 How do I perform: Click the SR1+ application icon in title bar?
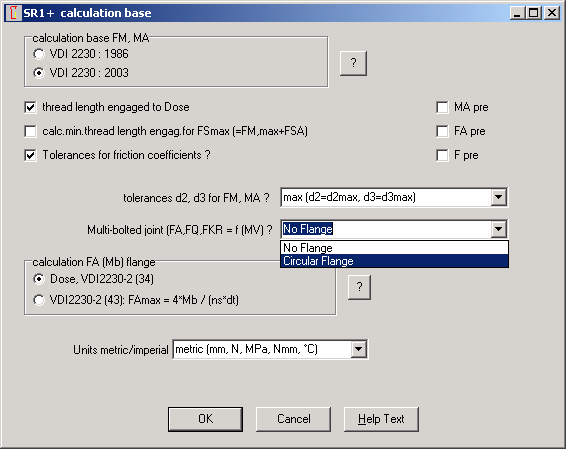pyautogui.click(x=14, y=13)
